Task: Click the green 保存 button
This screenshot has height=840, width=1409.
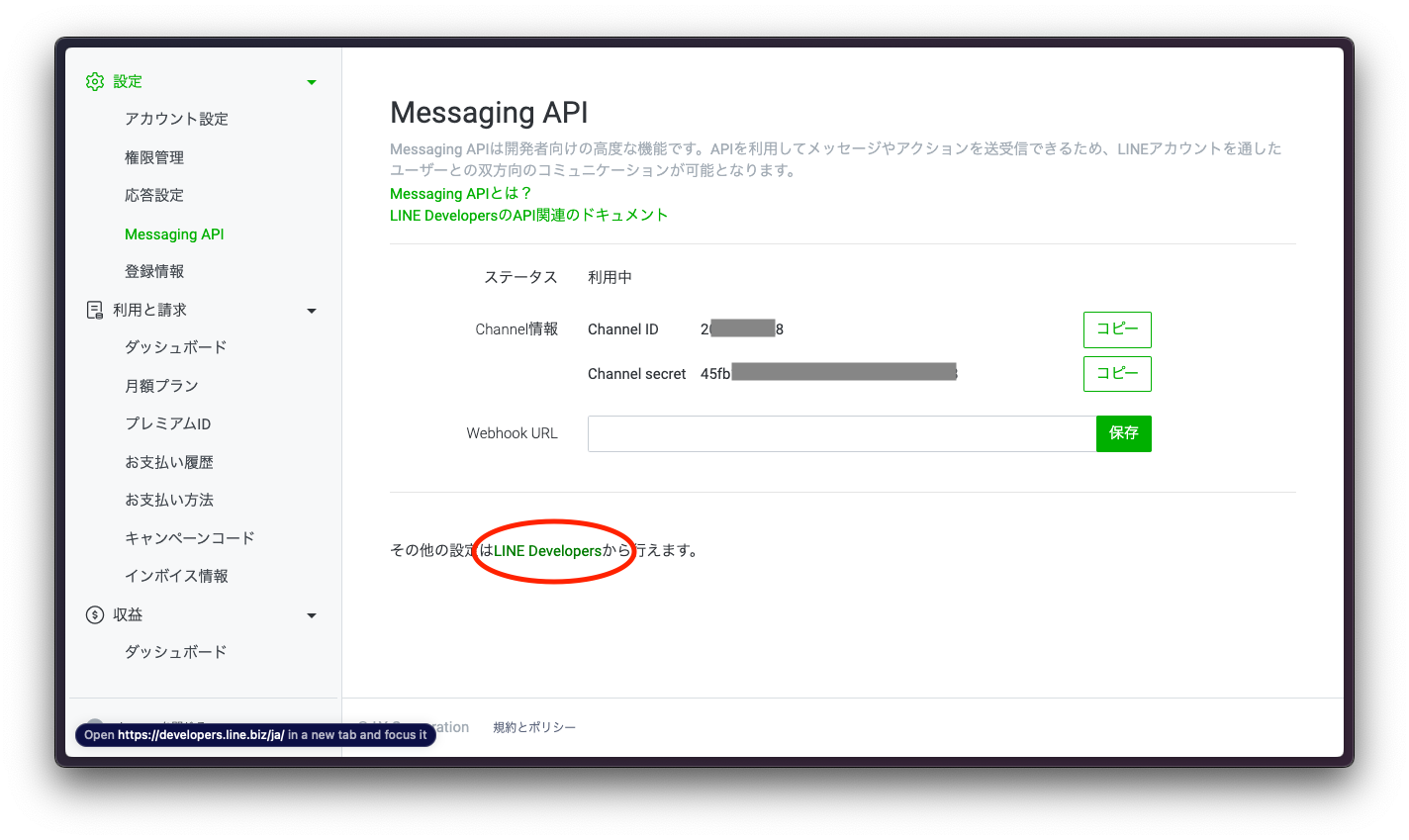Action: coord(1123,433)
